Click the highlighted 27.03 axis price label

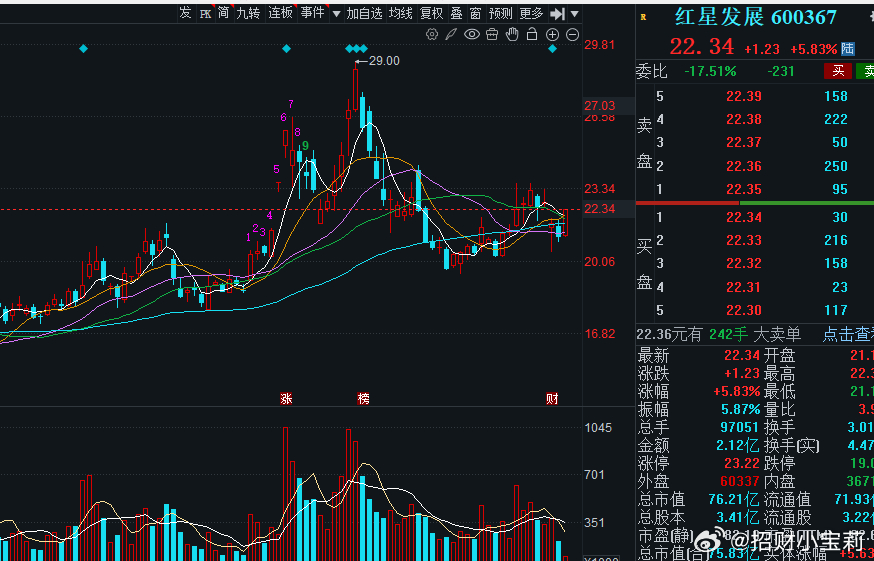(x=600, y=105)
